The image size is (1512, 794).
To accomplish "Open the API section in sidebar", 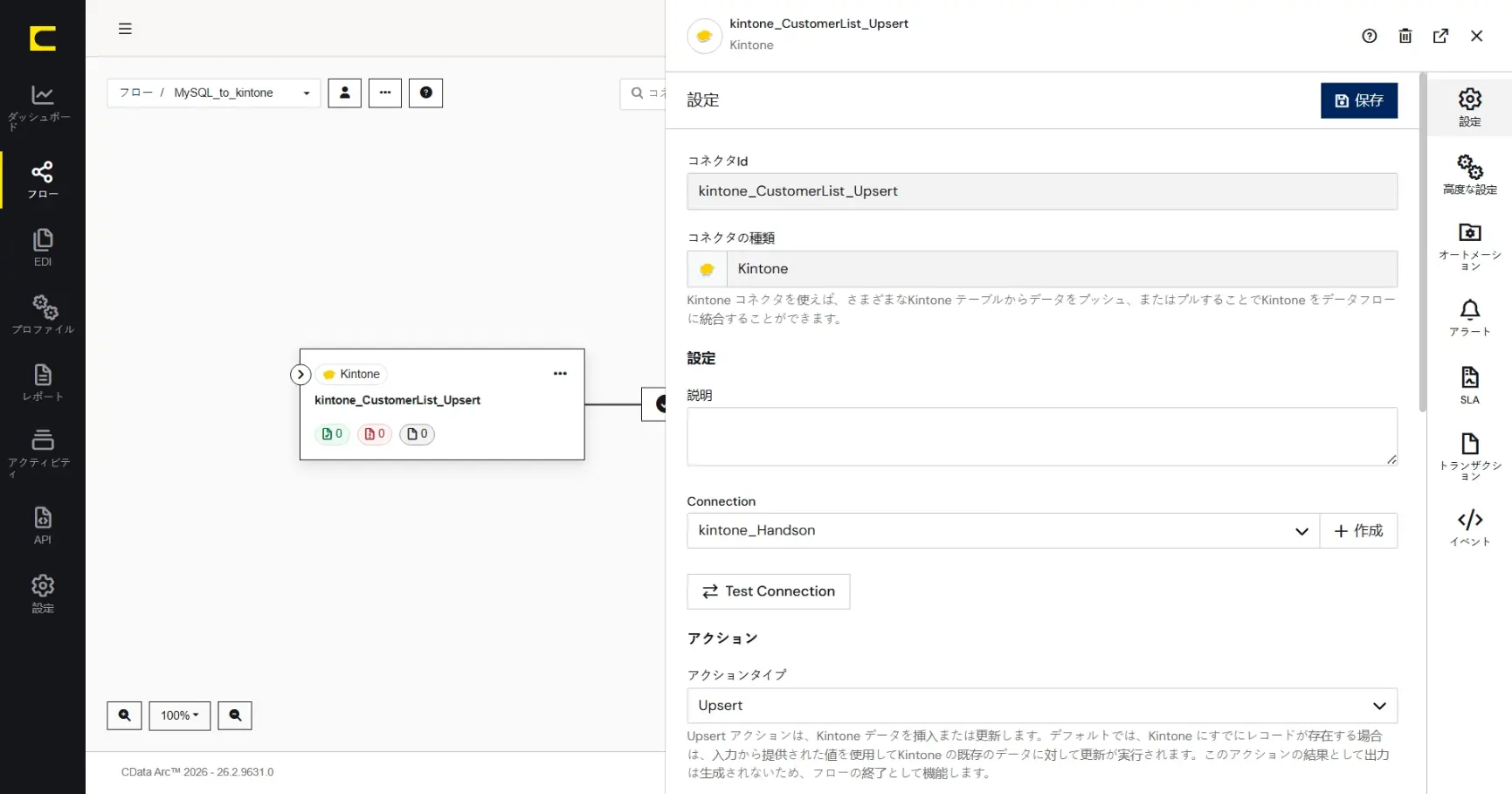I will click(42, 526).
